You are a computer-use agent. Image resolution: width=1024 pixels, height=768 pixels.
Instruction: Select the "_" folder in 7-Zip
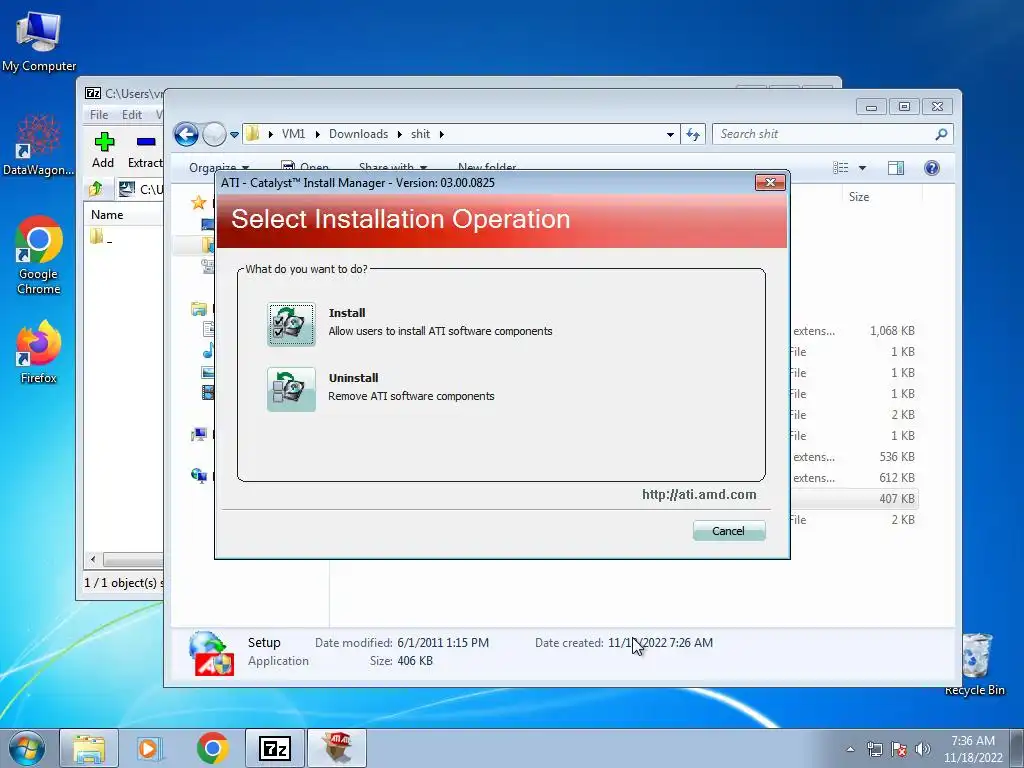click(x=101, y=238)
